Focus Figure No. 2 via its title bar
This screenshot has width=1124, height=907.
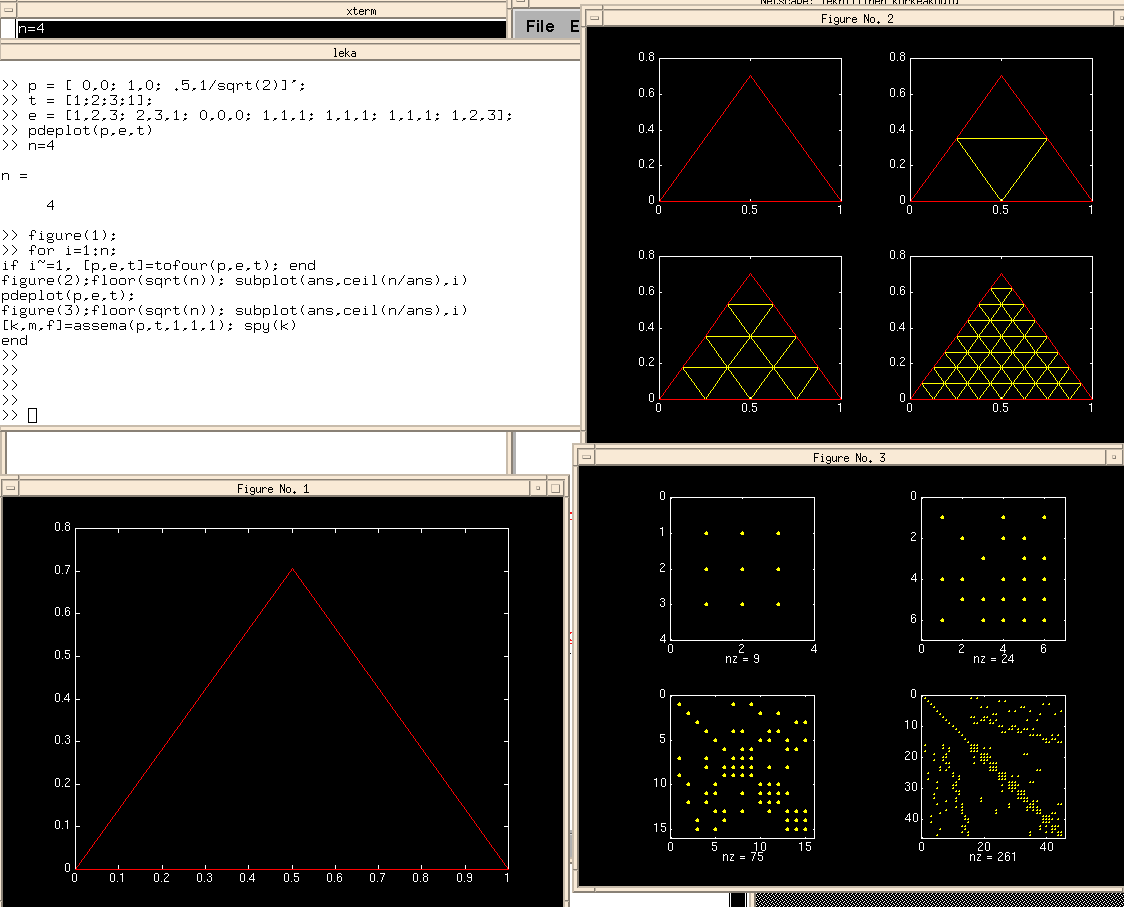click(856, 17)
